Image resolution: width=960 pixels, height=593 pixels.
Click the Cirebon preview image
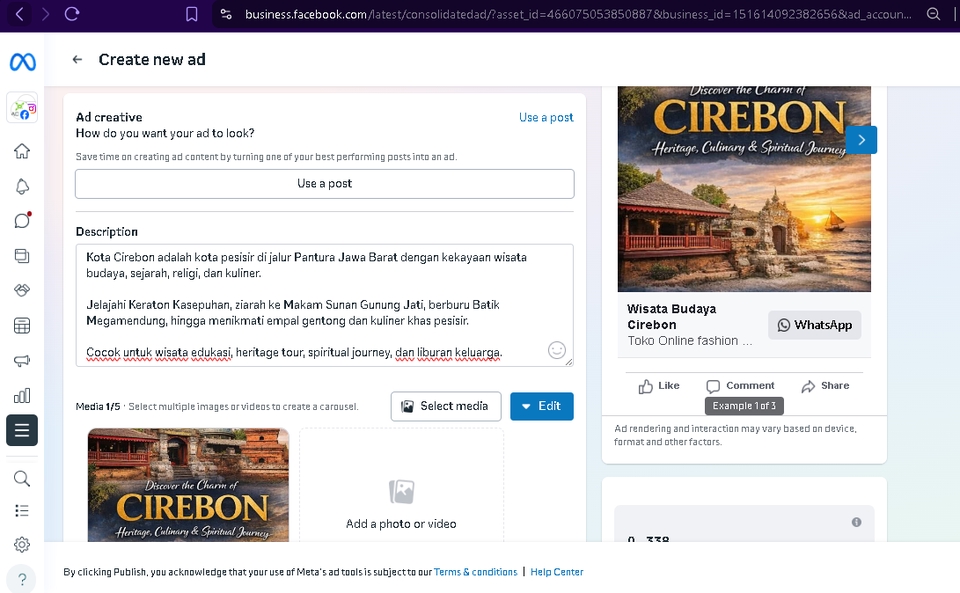[x=744, y=189]
